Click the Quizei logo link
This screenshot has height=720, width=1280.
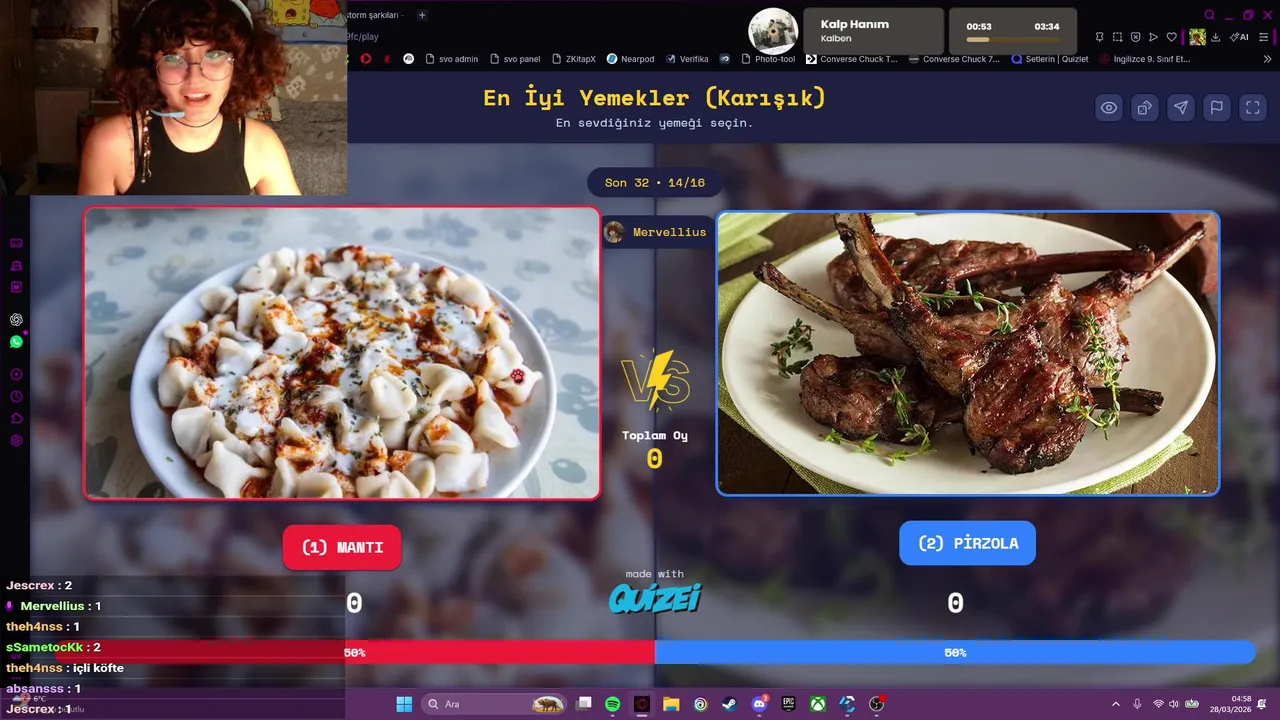click(x=655, y=598)
